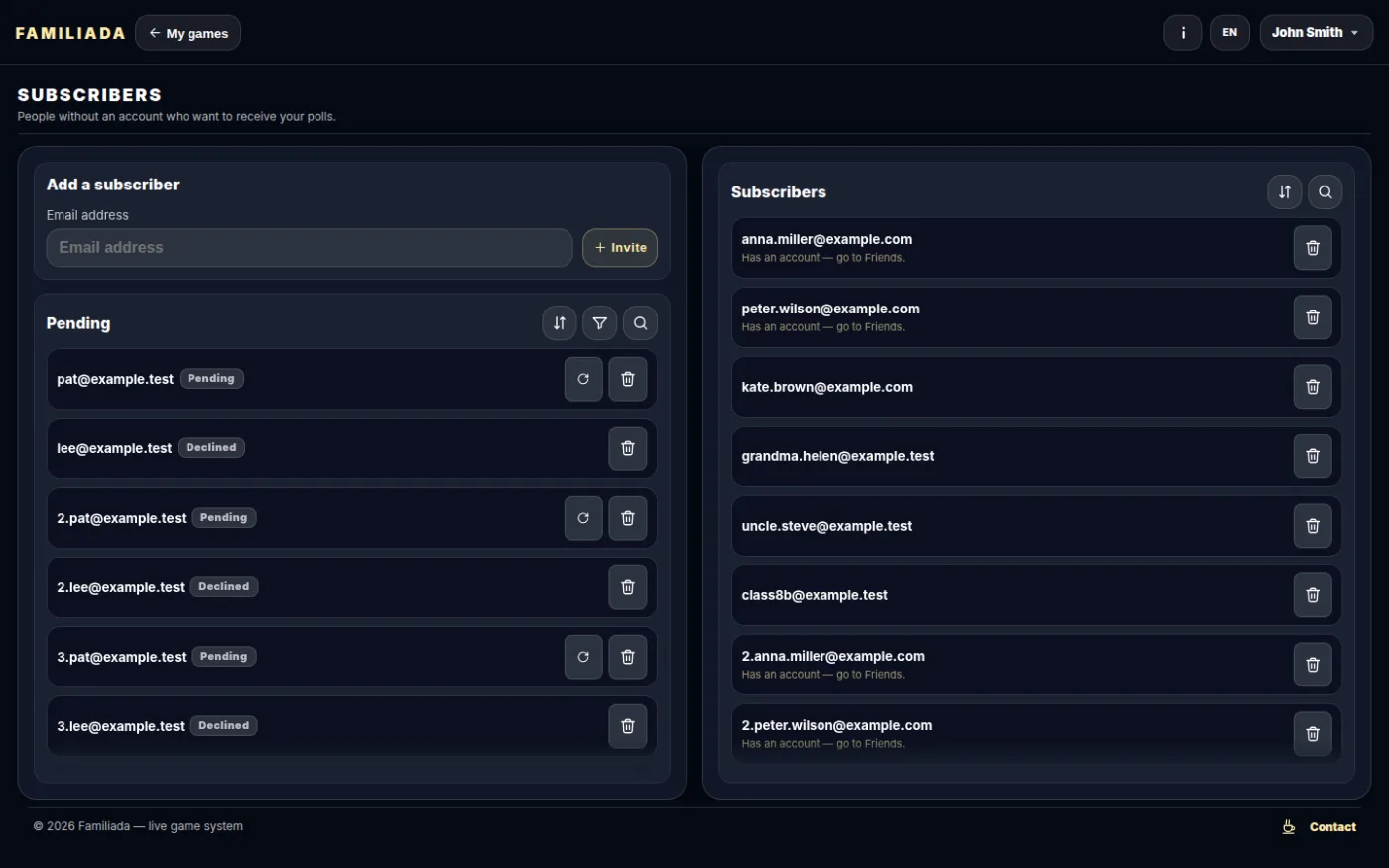1389x868 pixels.
Task: Go back to My games
Action: pyautogui.click(x=189, y=33)
